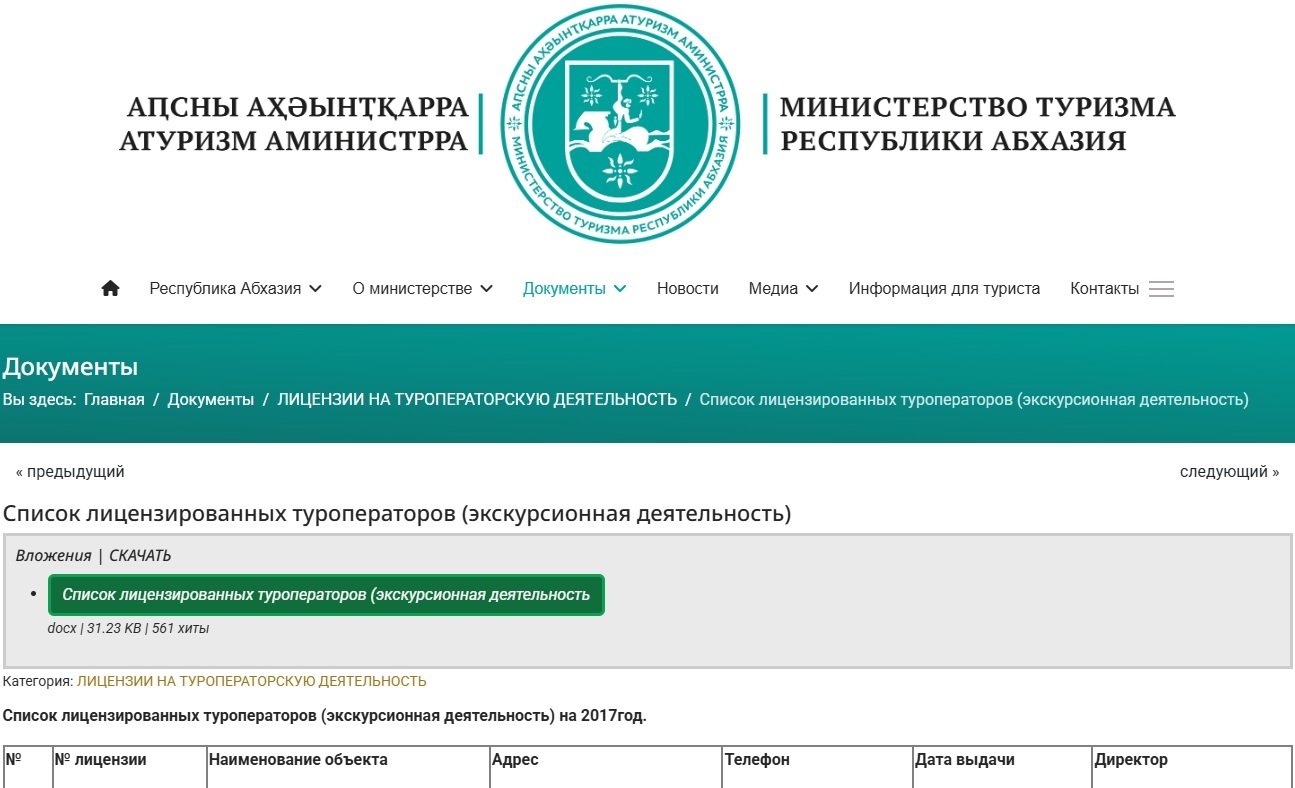This screenshot has width=1295, height=788.
Task: Click the category link under attachments
Action: tap(251, 682)
